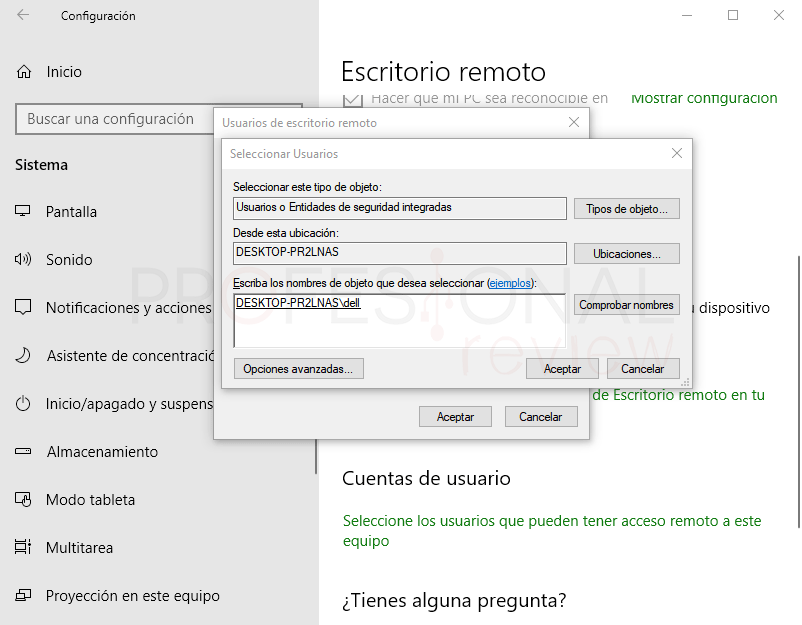Open the Mostrar configuración link
The image size is (802, 625).
pos(703,98)
